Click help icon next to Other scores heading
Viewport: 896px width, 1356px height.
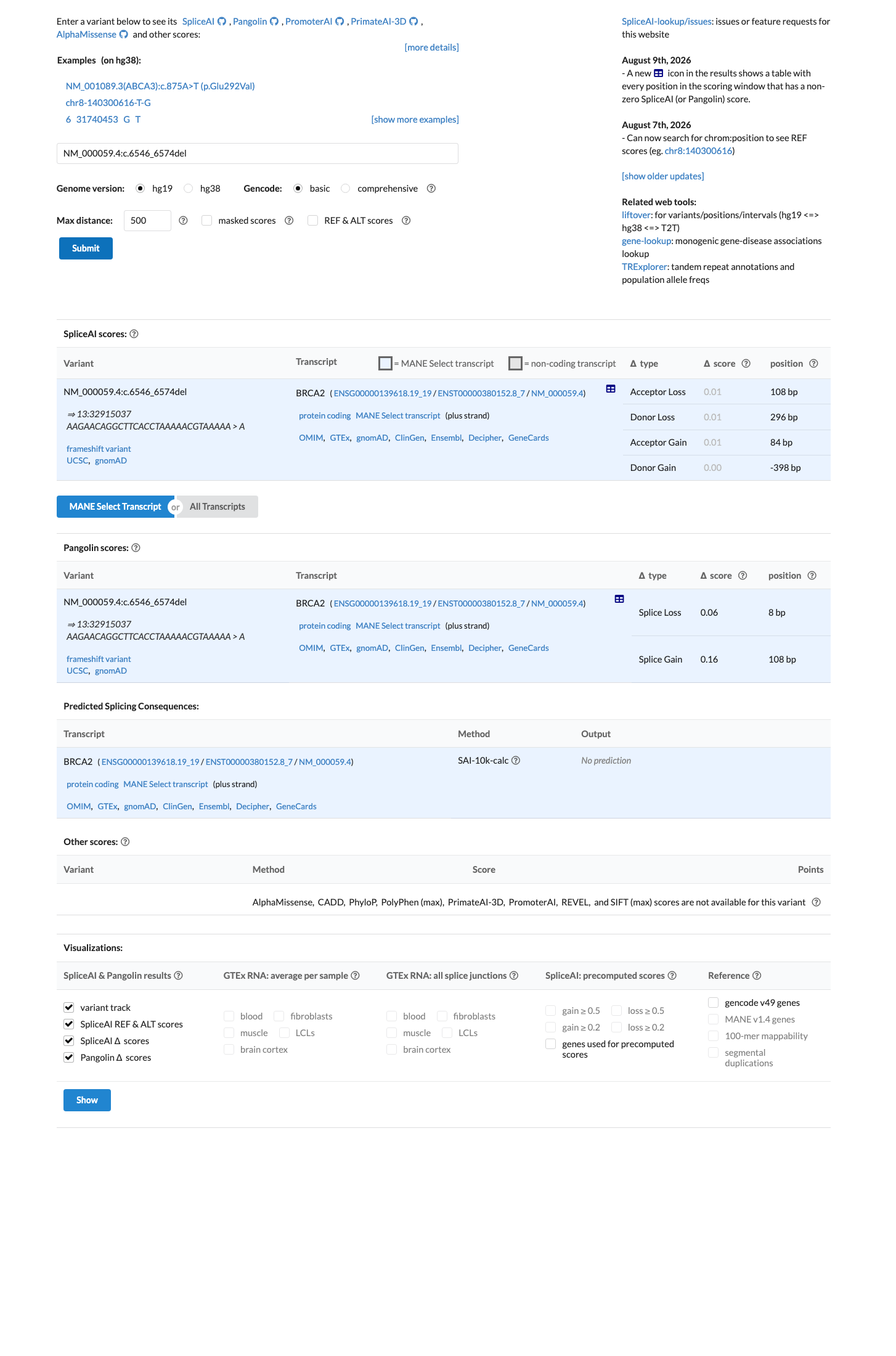click(x=125, y=842)
